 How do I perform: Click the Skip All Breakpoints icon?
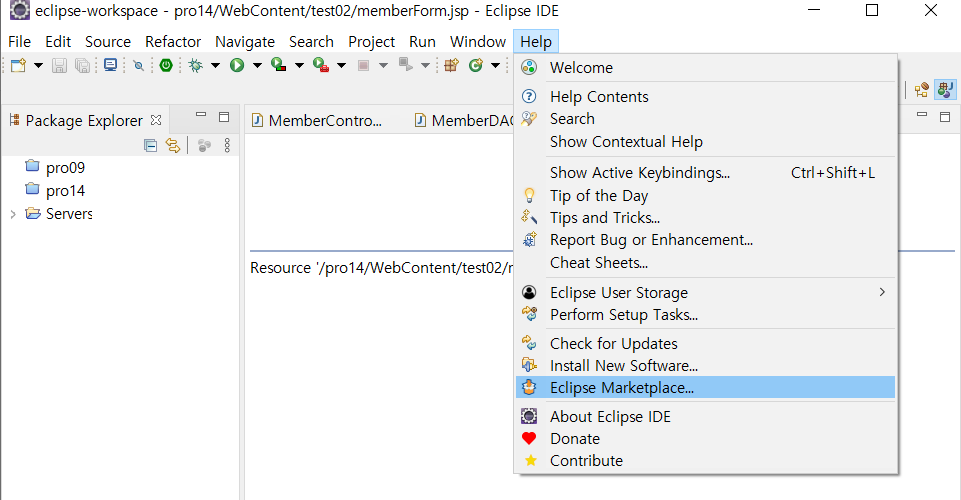(139, 66)
